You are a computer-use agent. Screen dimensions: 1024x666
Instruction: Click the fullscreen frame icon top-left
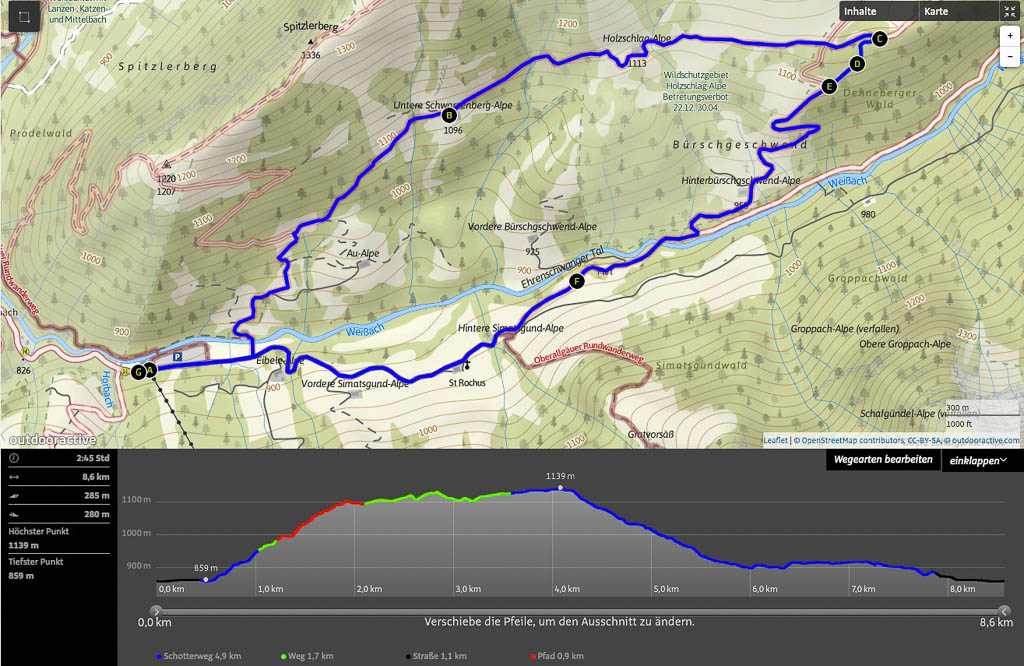coord(24,17)
